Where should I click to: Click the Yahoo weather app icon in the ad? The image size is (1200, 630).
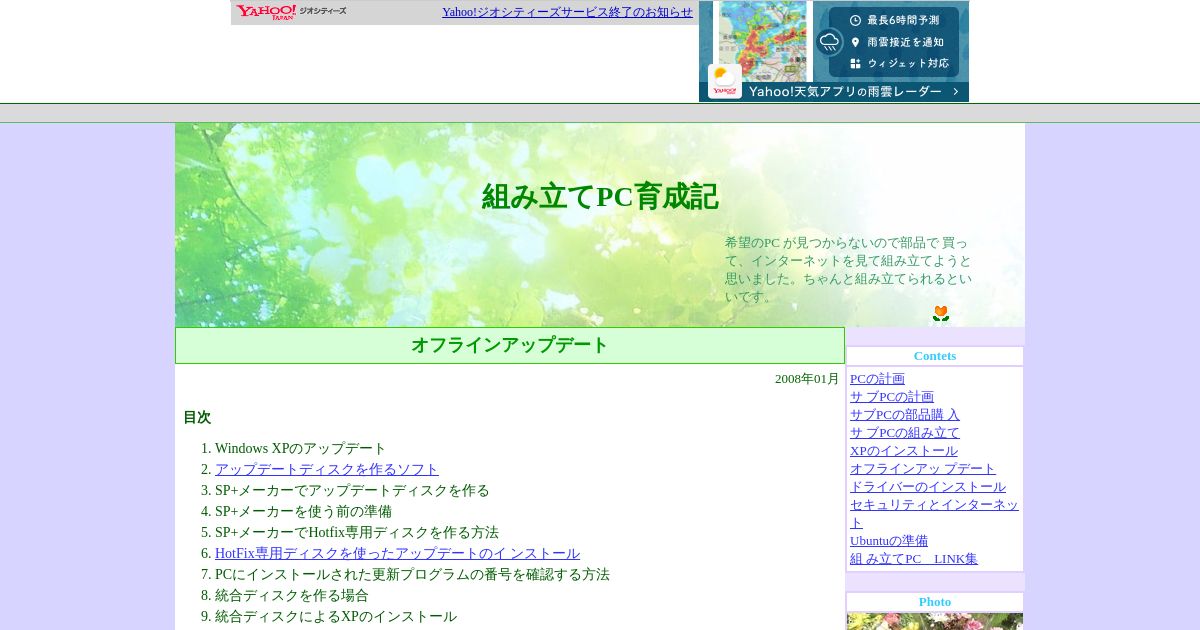725,81
